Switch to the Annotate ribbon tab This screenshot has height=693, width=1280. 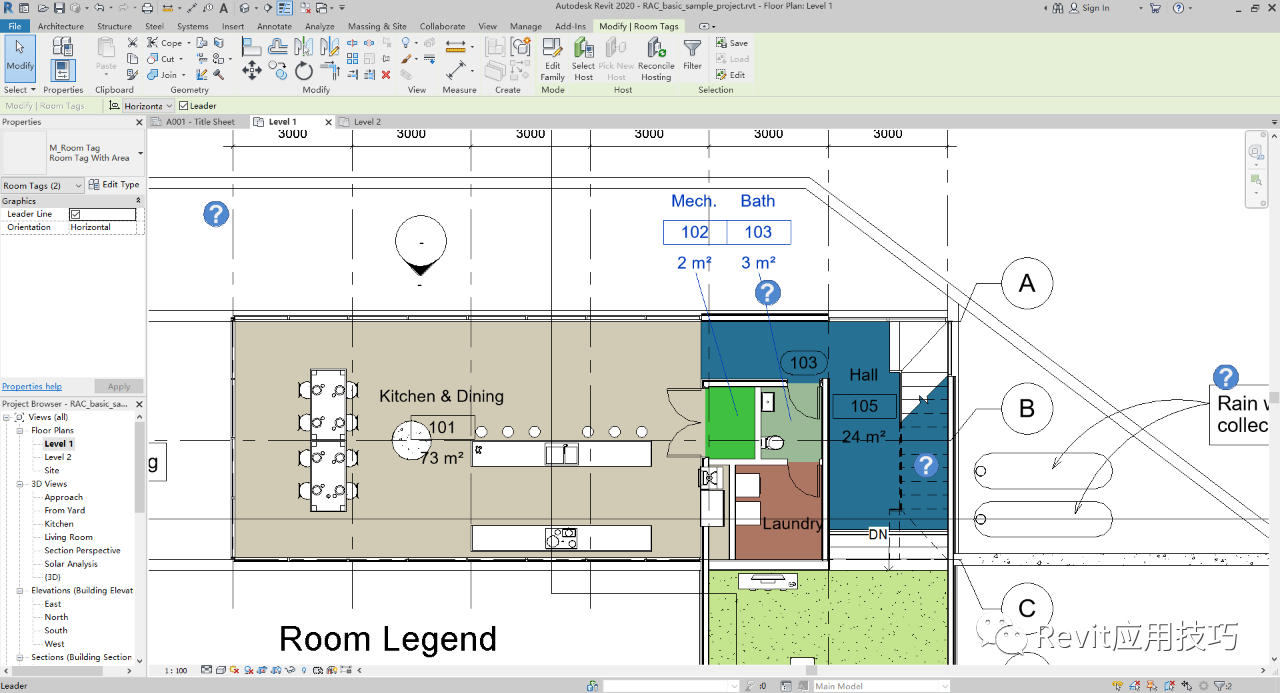(274, 26)
